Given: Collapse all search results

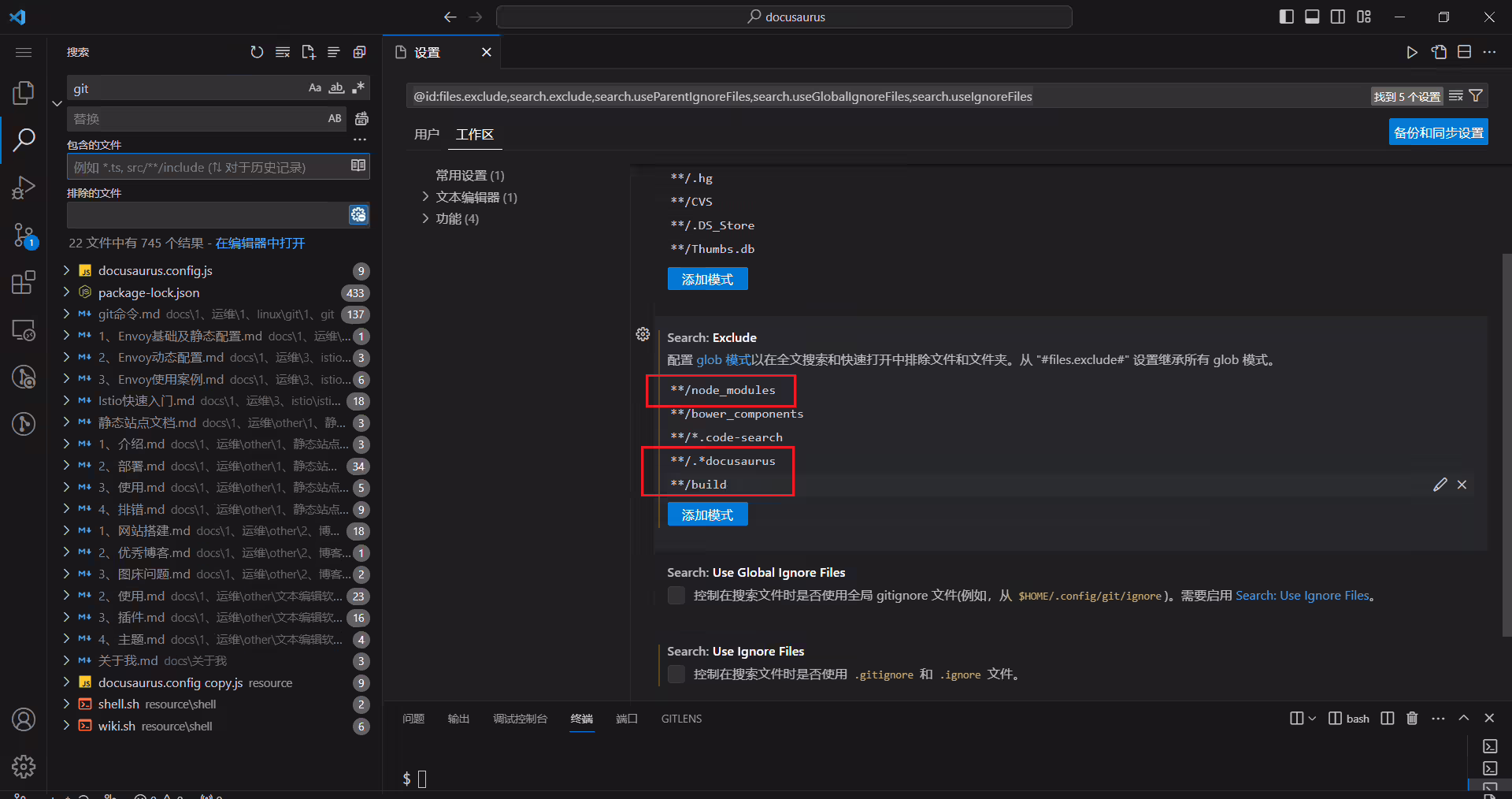Looking at the screenshot, I should pos(360,52).
